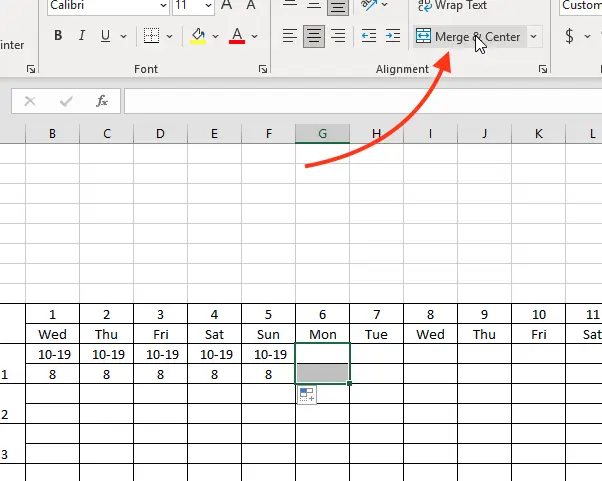The image size is (602, 481).
Task: Increase the cell indent
Action: tap(392, 37)
